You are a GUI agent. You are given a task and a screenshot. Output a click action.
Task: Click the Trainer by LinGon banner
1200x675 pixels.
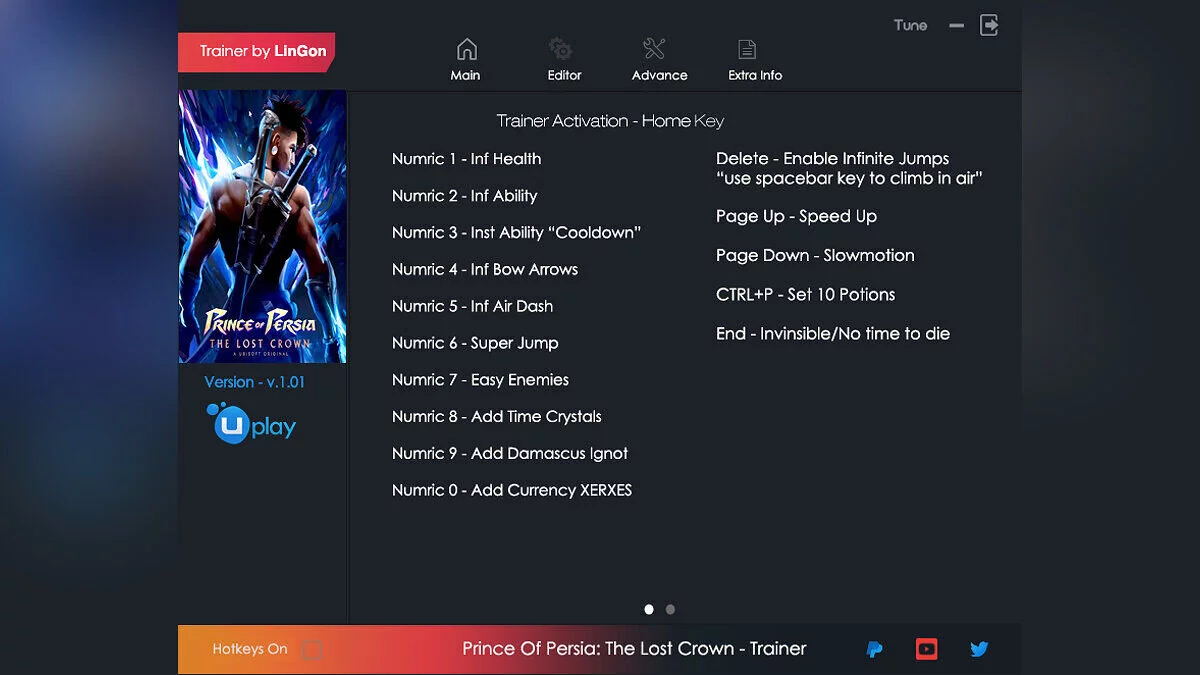click(256, 52)
